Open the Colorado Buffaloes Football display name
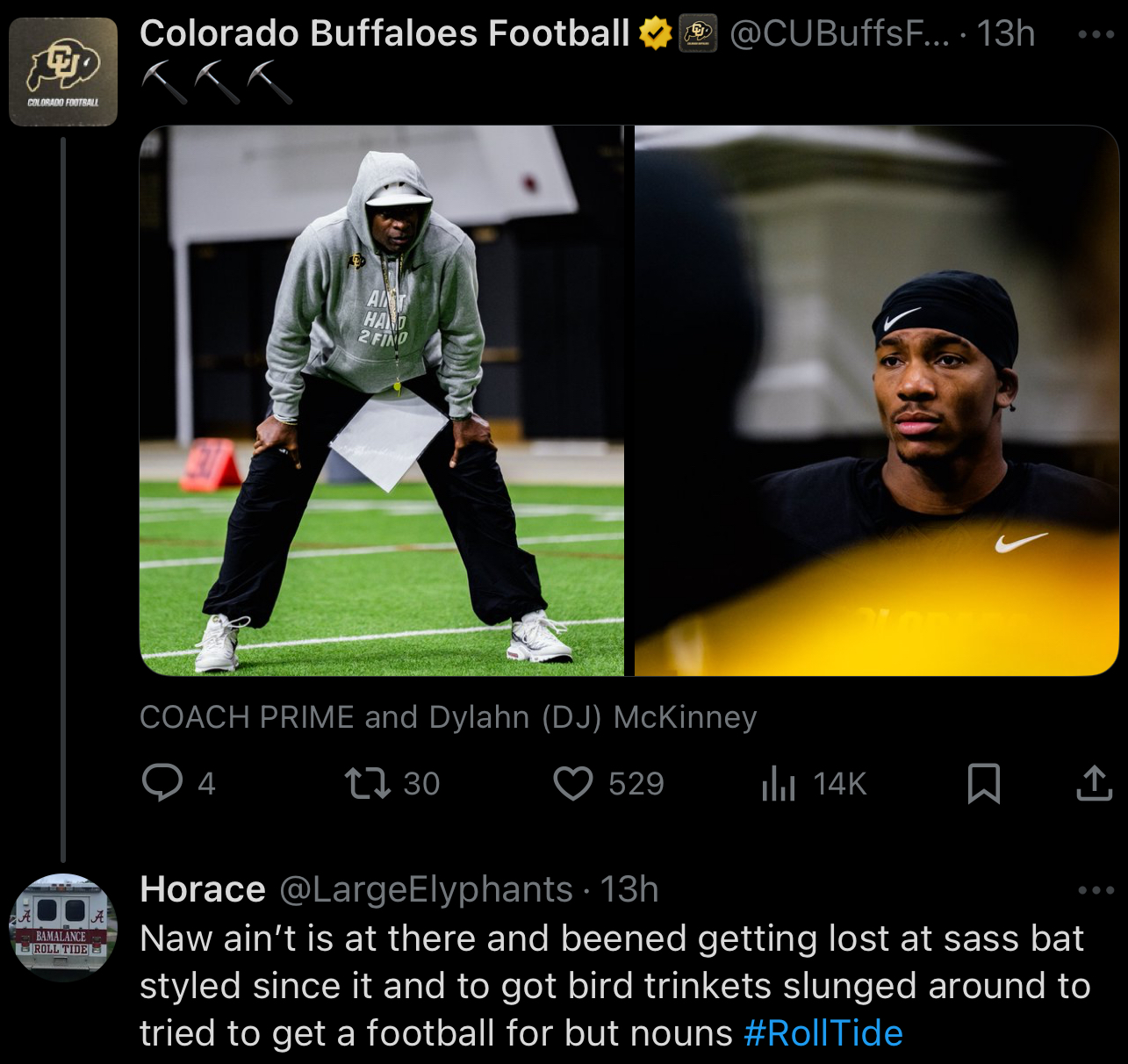Screen dimensions: 1128x1064 [x=384, y=34]
